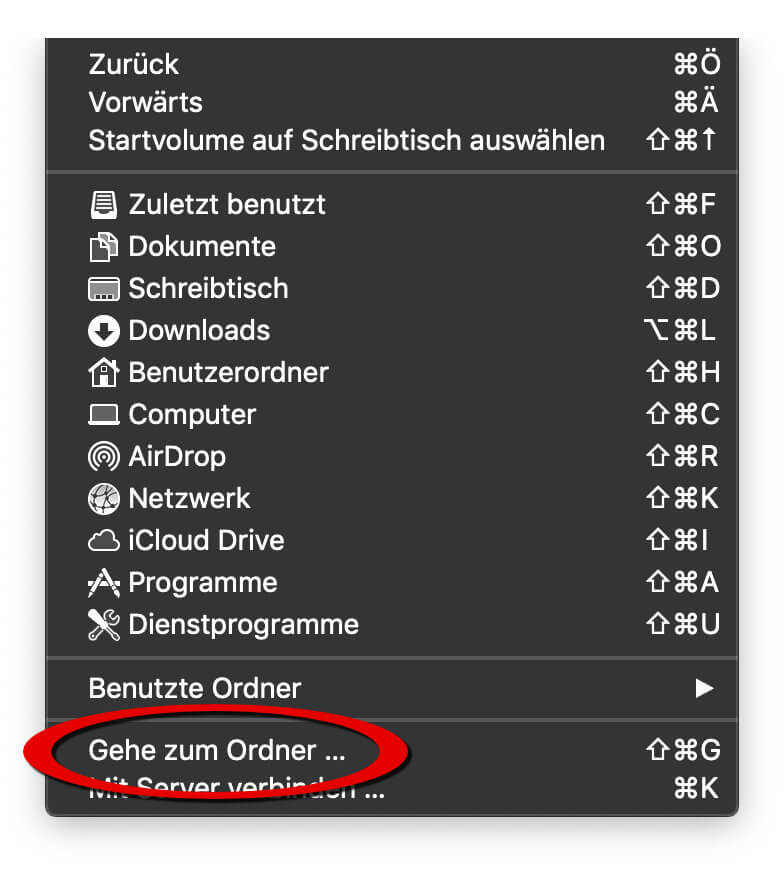Screen dimensions: 784x870
Task: Open the Benutzte Ordner submenu
Action: pyautogui.click(x=195, y=688)
